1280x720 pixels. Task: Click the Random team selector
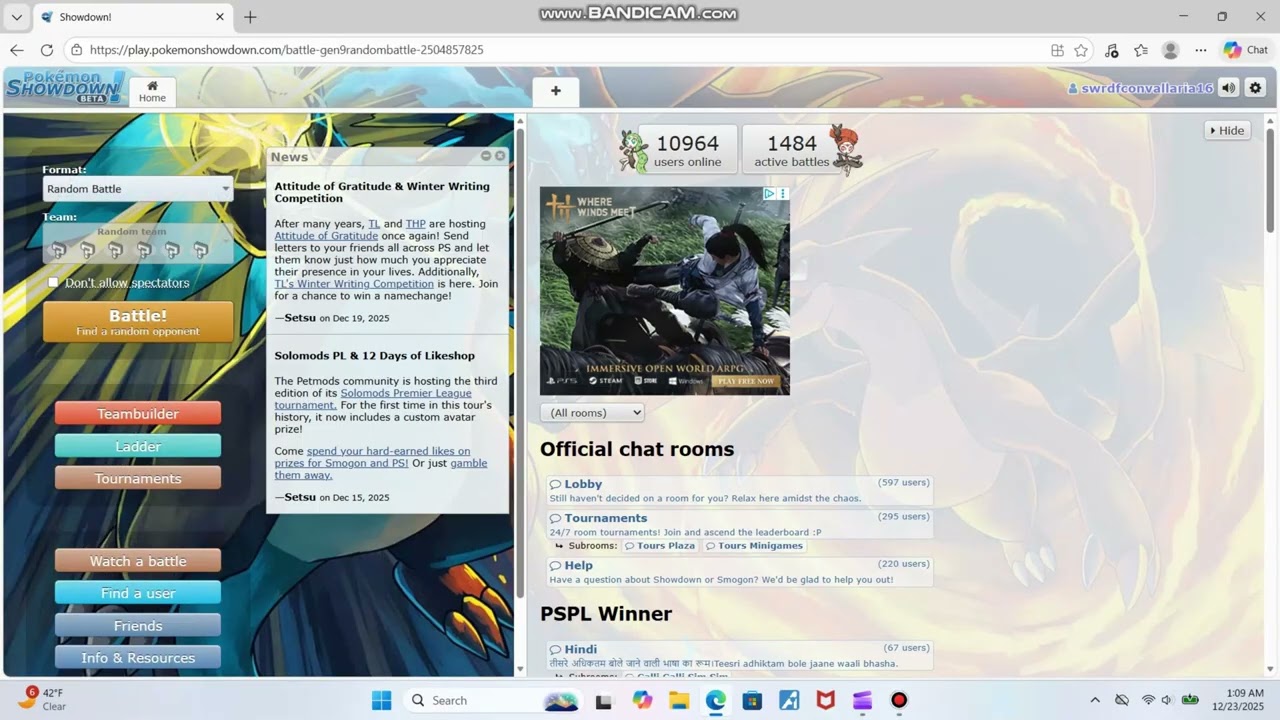138,243
